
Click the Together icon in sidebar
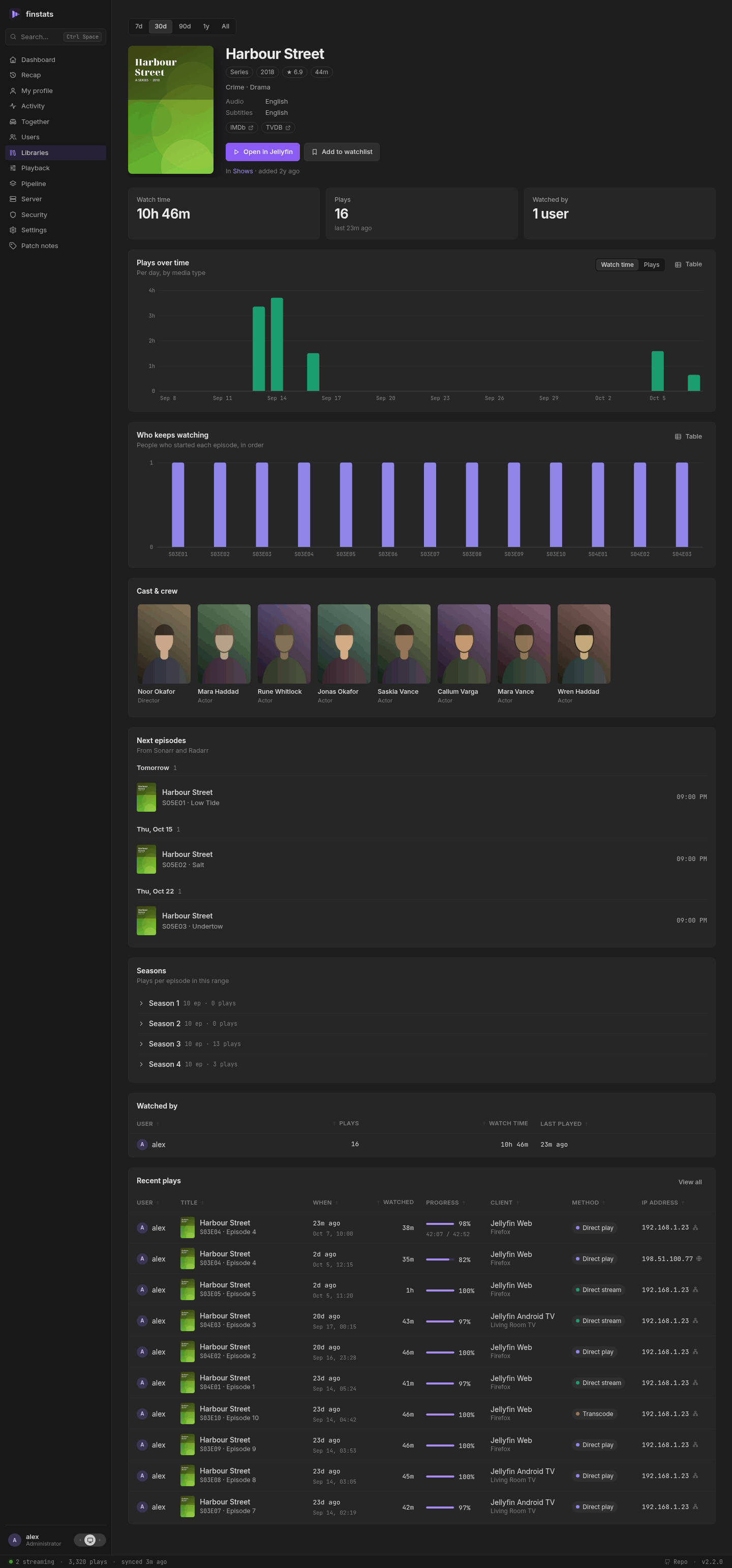click(x=13, y=122)
